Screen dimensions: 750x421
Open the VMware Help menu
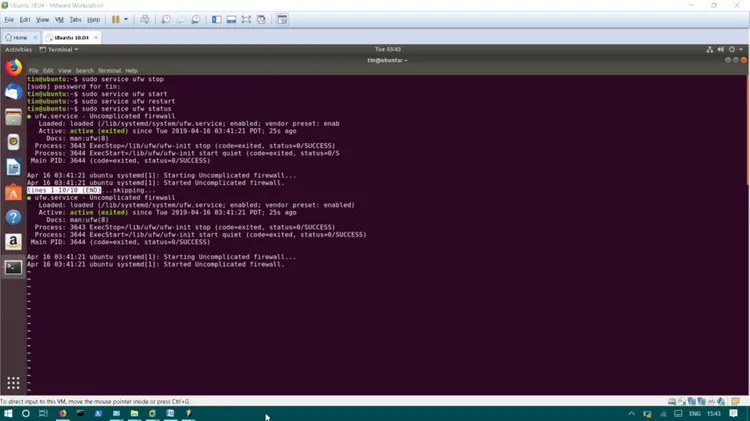[x=93, y=20]
